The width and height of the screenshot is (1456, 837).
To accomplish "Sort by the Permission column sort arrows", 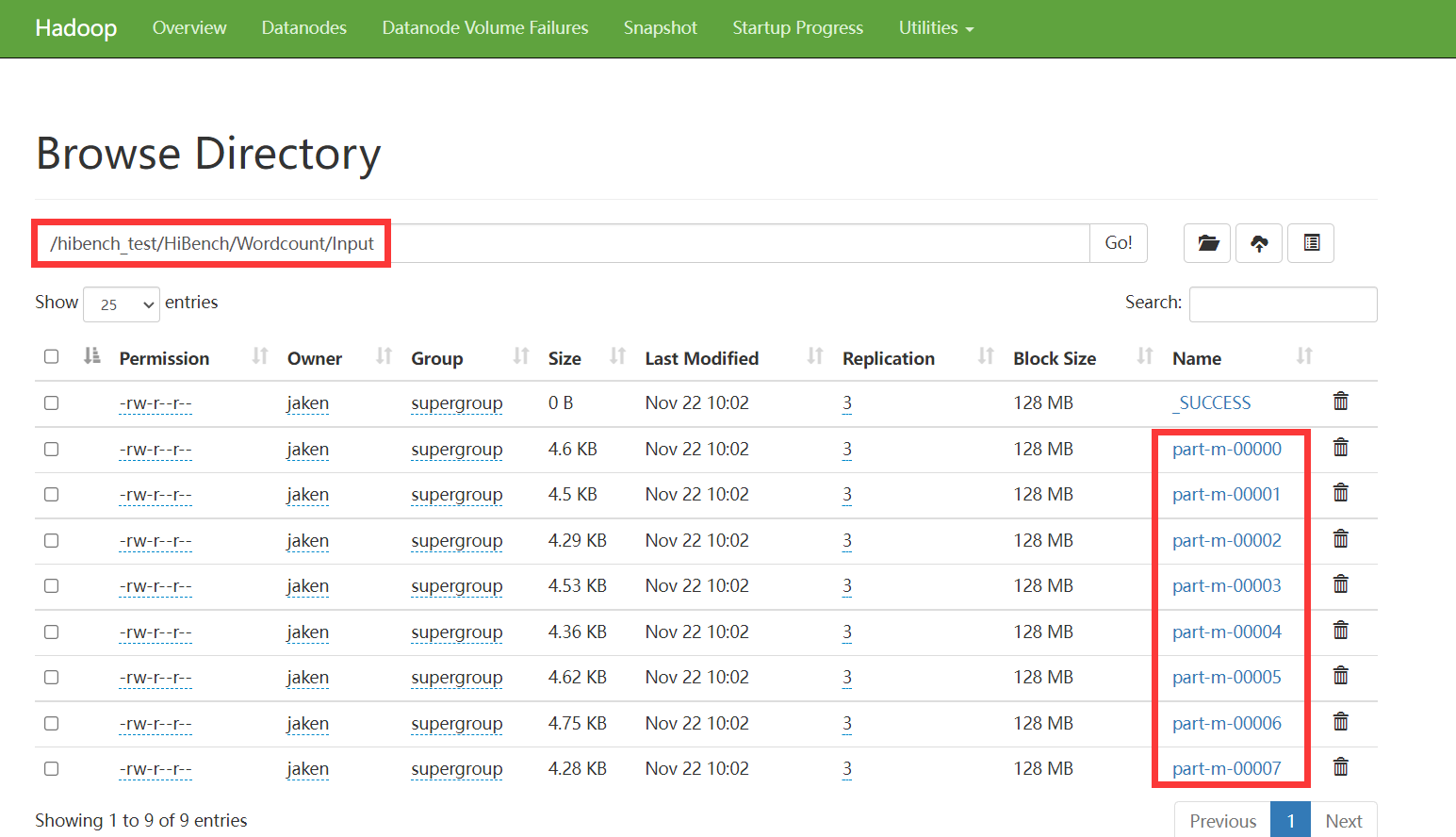I will pos(260,356).
